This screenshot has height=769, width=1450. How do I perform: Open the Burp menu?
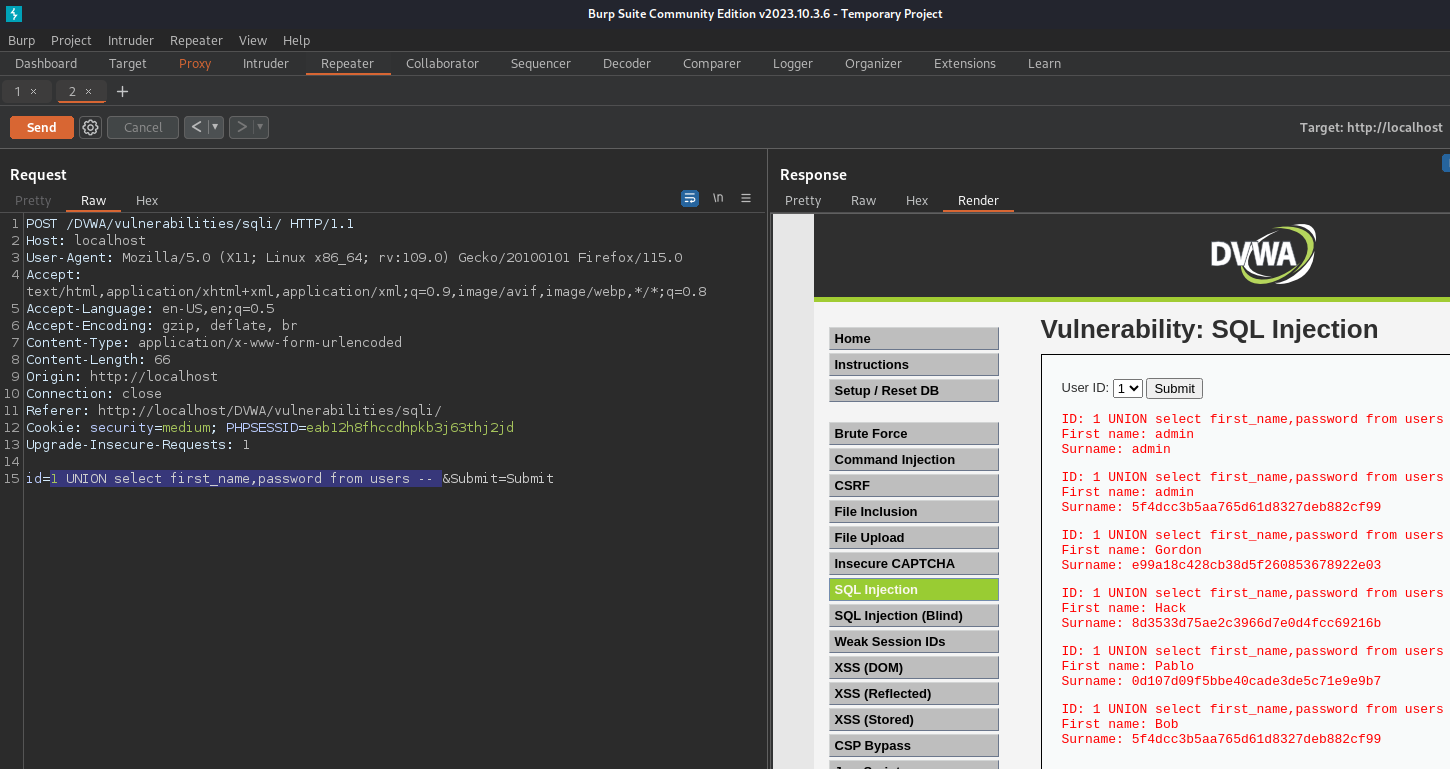tap(21, 40)
